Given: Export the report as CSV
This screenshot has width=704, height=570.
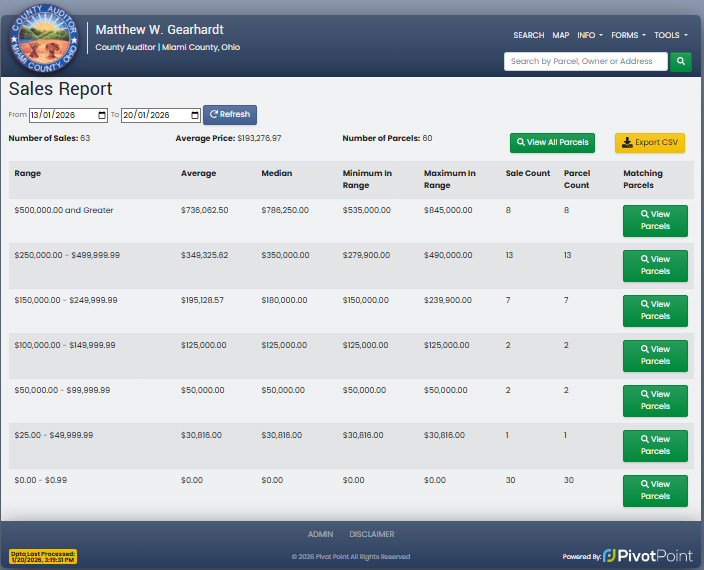Looking at the screenshot, I should point(649,143).
